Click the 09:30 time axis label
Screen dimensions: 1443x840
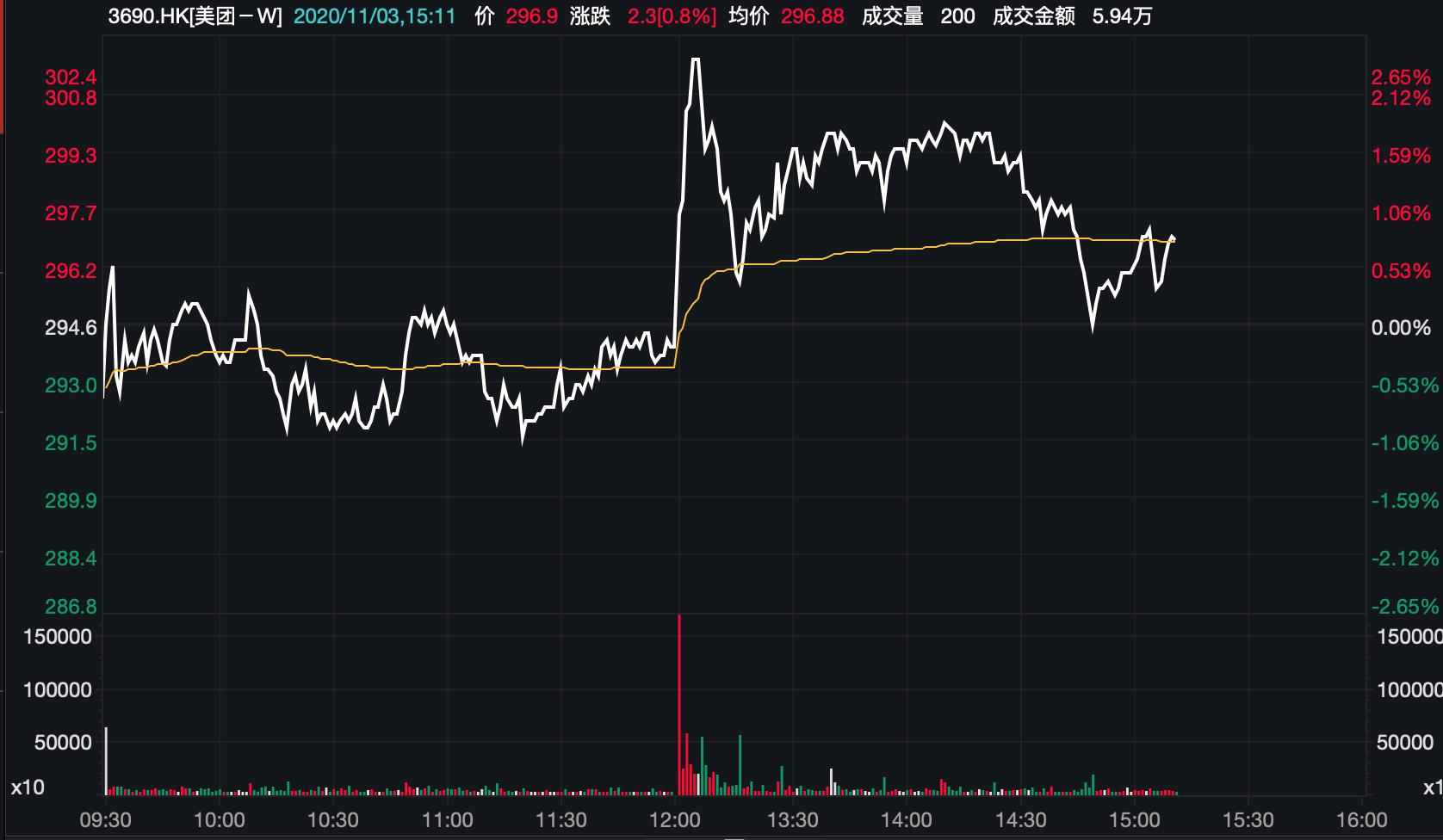pos(105,820)
